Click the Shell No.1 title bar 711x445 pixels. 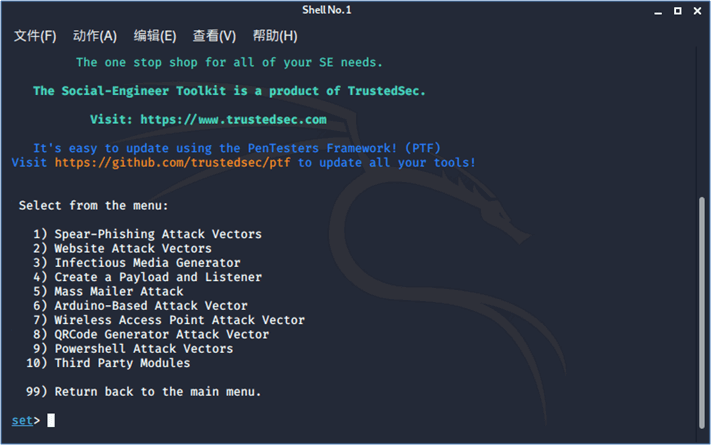coord(326,10)
